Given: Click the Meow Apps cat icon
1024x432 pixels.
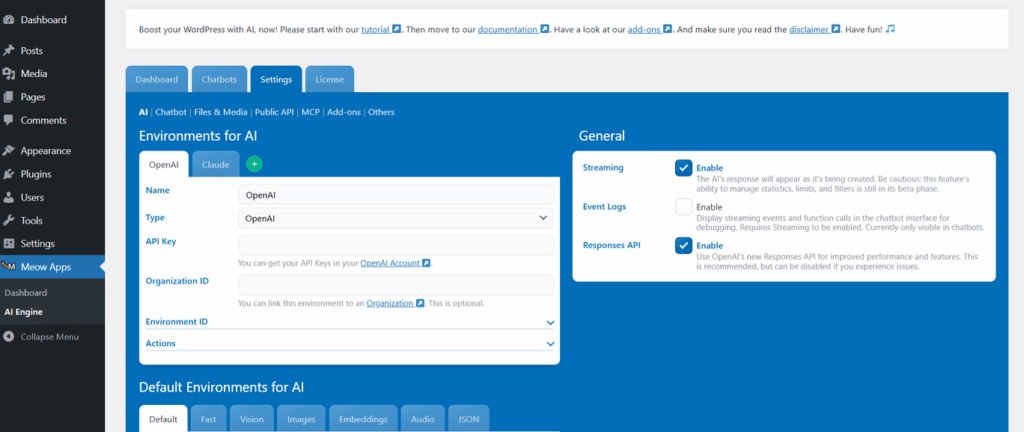Looking at the screenshot, I should click(9, 267).
